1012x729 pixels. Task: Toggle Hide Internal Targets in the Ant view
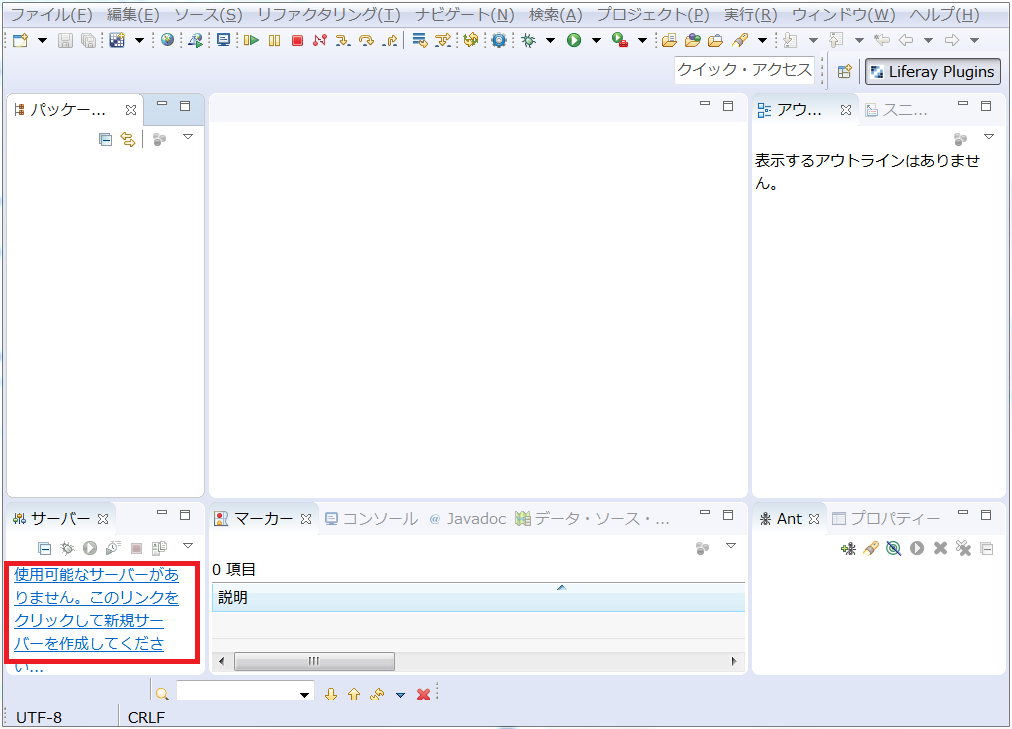894,548
